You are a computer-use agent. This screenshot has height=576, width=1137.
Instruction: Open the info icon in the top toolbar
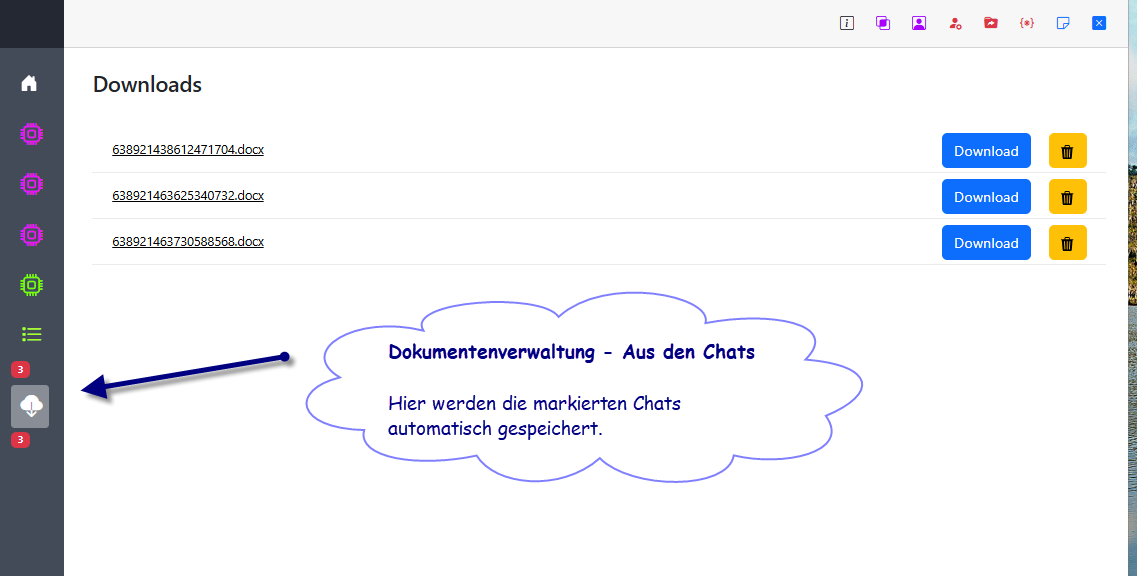(847, 22)
